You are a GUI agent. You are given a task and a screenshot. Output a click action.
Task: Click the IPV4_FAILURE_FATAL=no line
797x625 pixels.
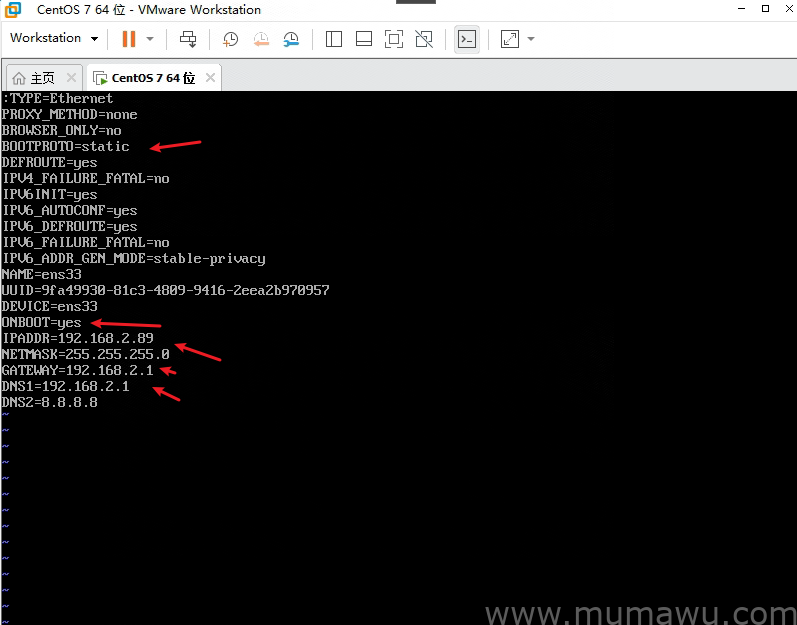point(85,178)
